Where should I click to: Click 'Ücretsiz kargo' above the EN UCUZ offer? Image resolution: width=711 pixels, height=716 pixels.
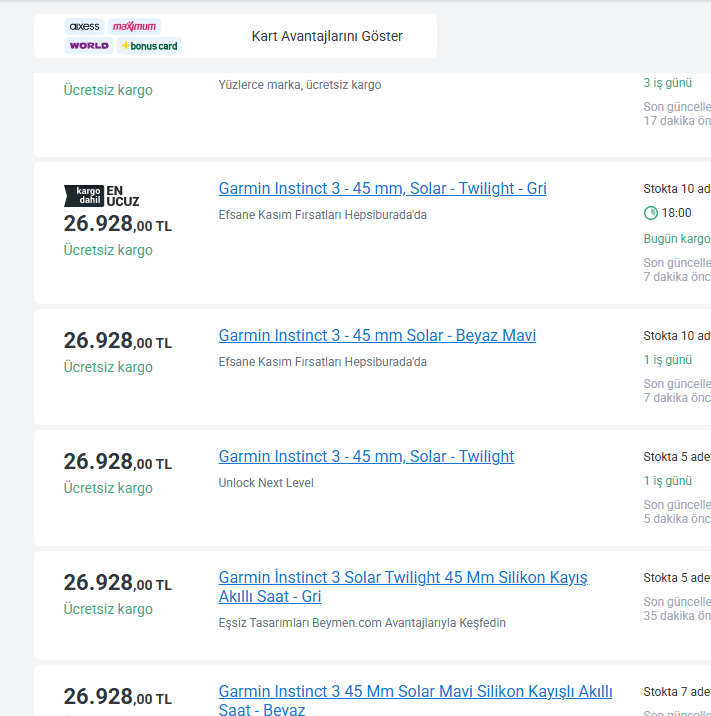(108, 90)
